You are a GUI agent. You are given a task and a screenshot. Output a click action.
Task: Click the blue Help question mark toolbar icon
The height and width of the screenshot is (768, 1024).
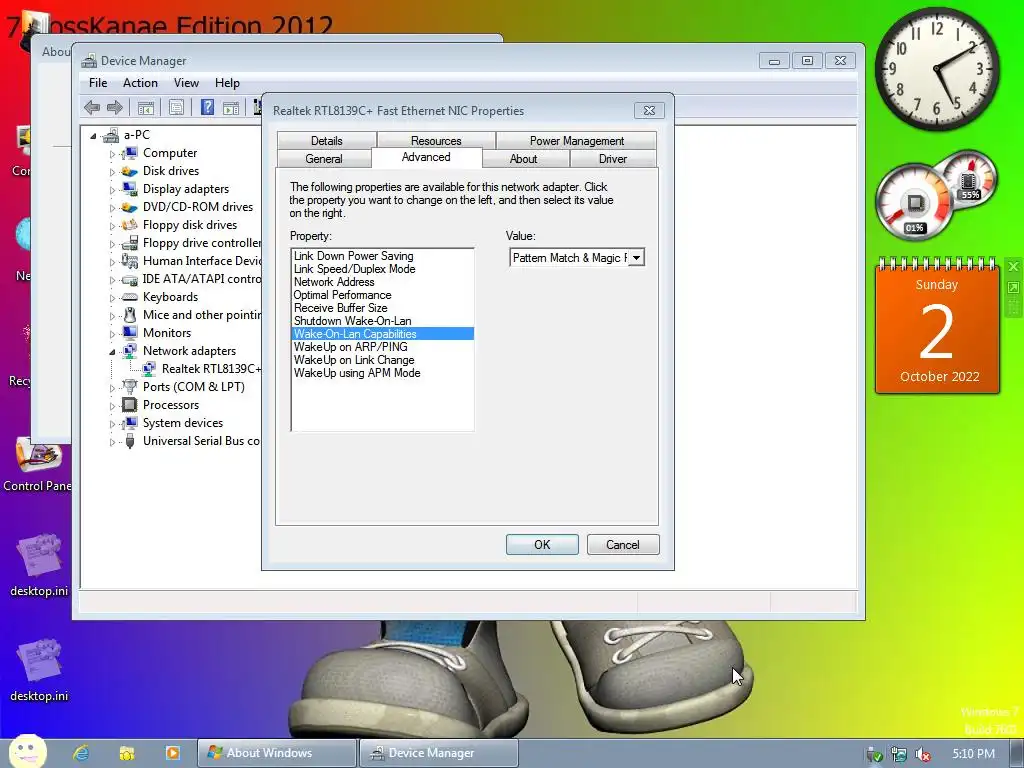click(x=207, y=107)
